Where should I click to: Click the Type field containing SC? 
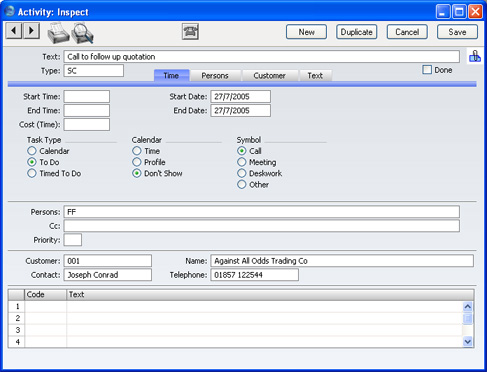94,71
